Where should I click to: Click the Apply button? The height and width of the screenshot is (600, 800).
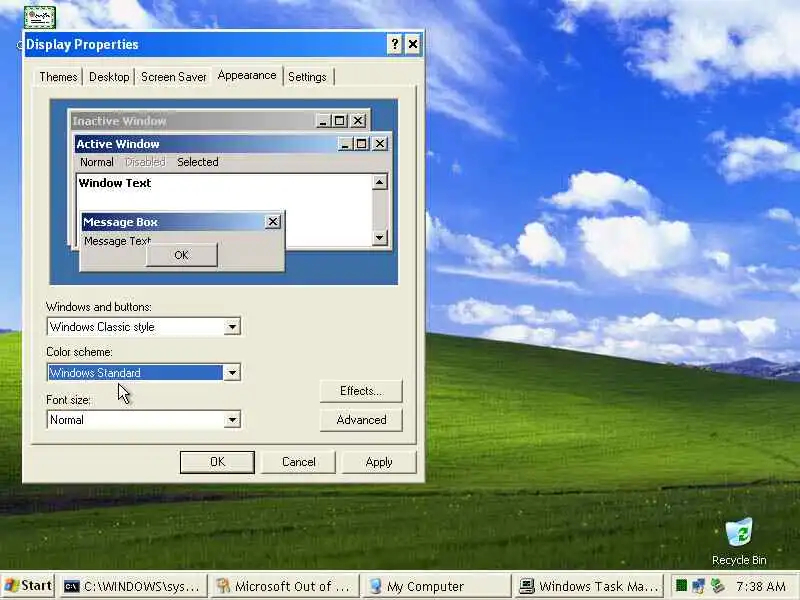pyautogui.click(x=379, y=462)
